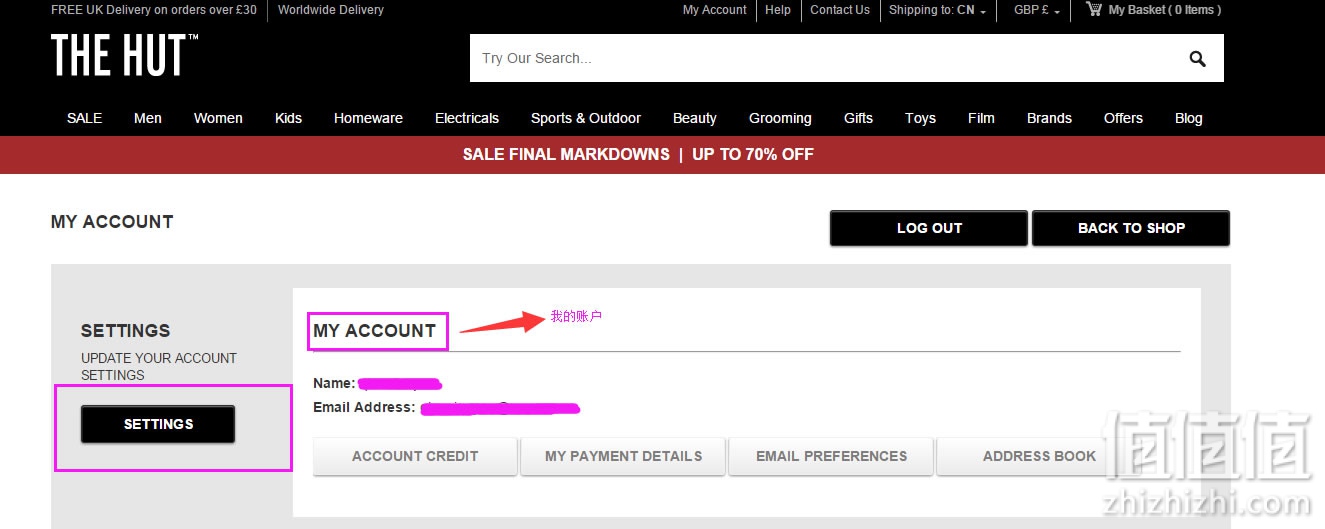The height and width of the screenshot is (529, 1325).
Task: Open the SETTINGS button
Action: (158, 424)
